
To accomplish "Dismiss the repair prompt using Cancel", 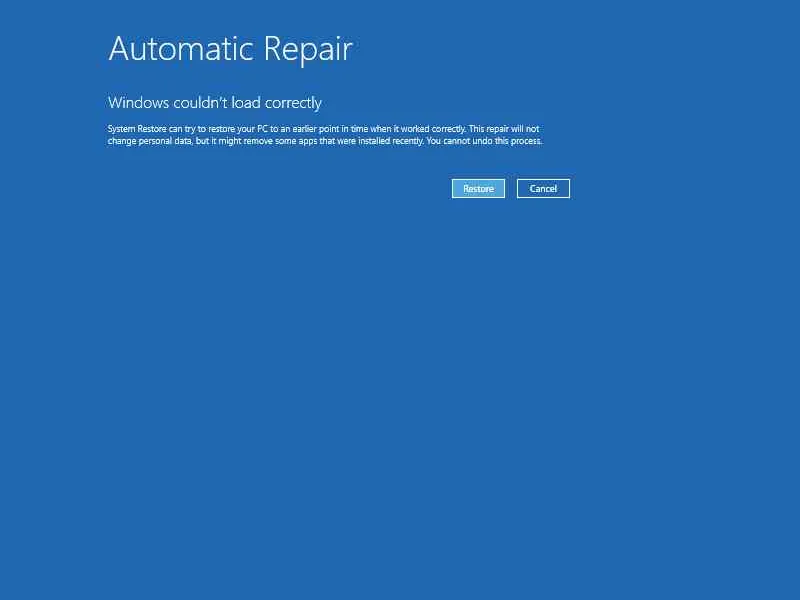I will click(543, 188).
